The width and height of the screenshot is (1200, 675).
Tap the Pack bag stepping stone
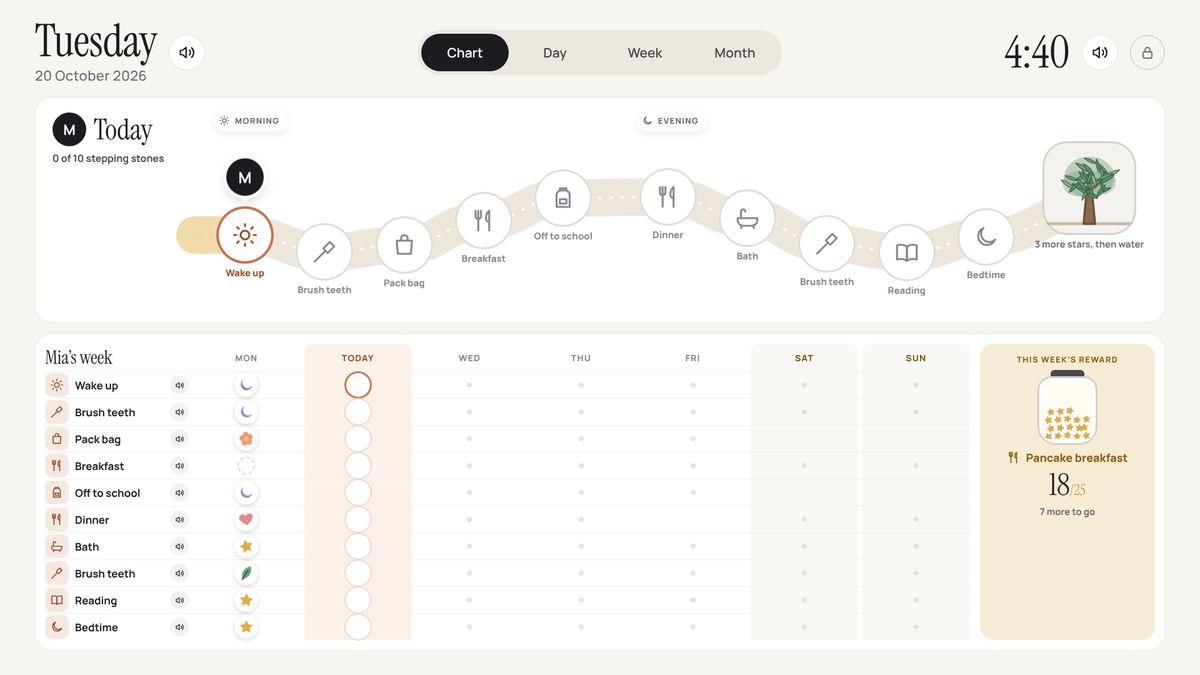[404, 245]
